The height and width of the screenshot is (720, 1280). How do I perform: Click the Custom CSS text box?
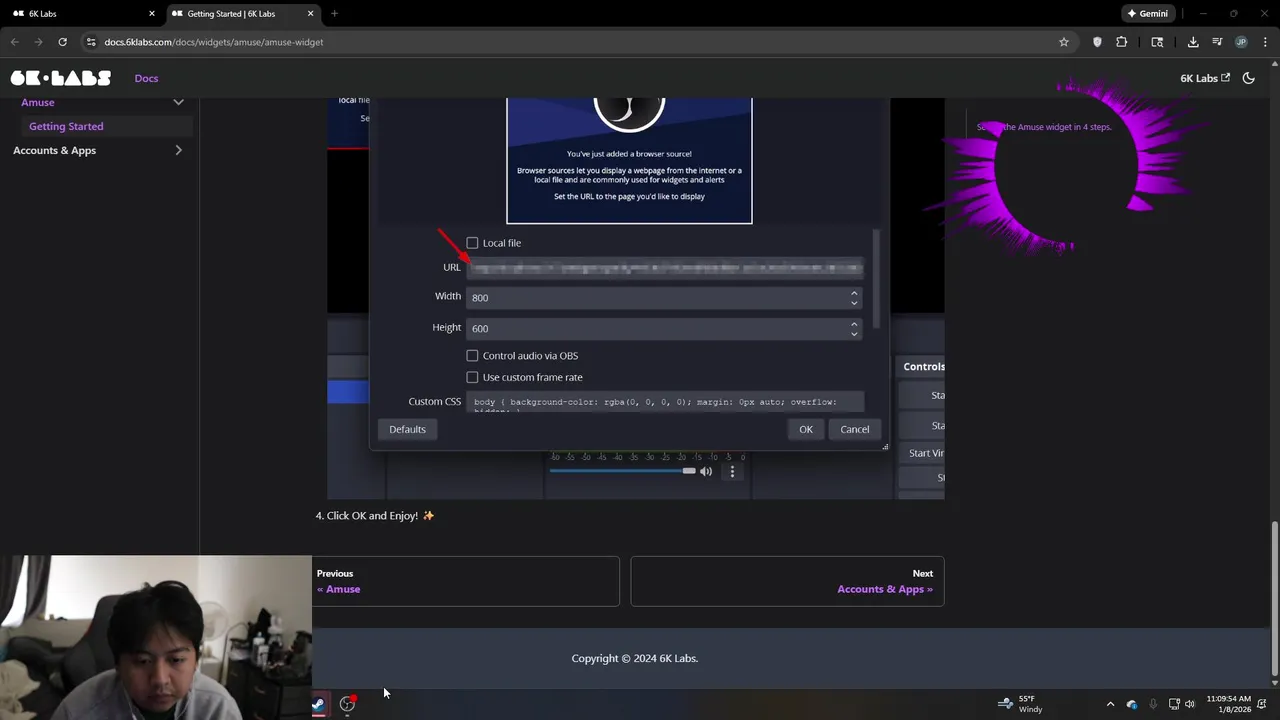(665, 402)
